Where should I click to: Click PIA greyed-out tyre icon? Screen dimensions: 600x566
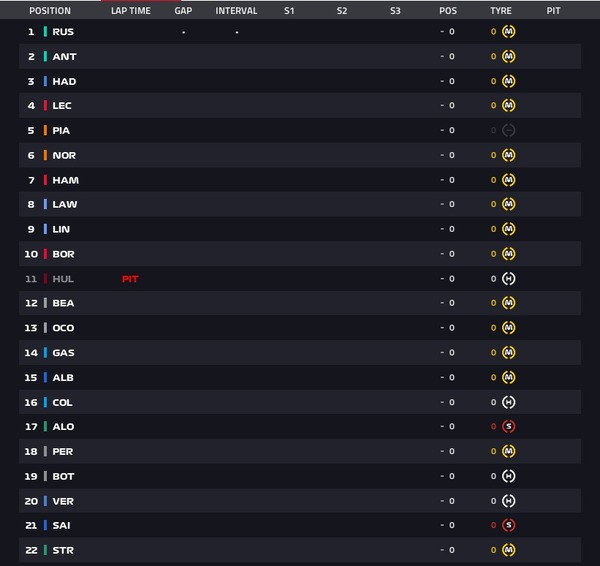point(508,130)
